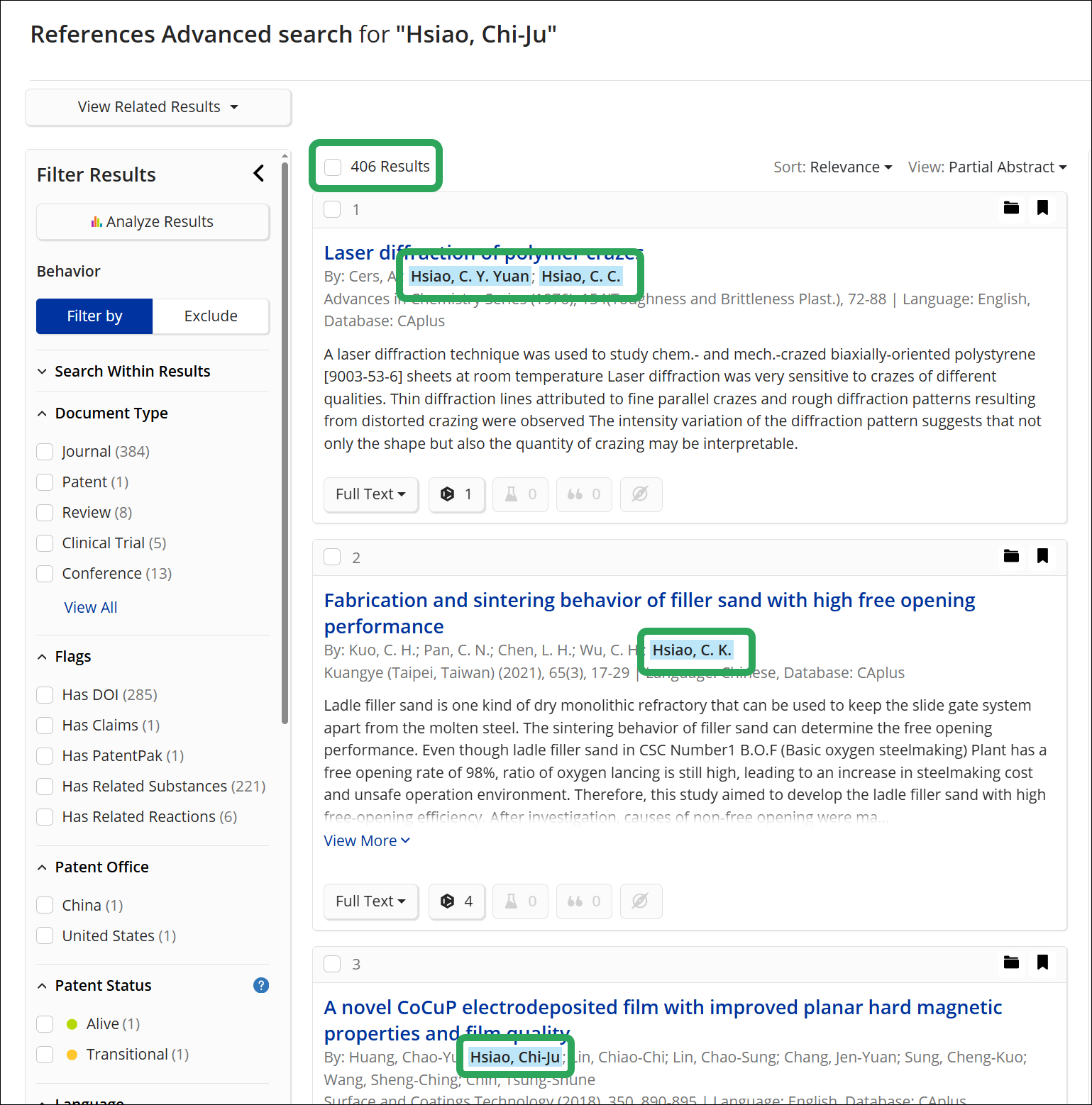View reactions count for result 1
The image size is (1092, 1105).
pyautogui.click(x=520, y=494)
